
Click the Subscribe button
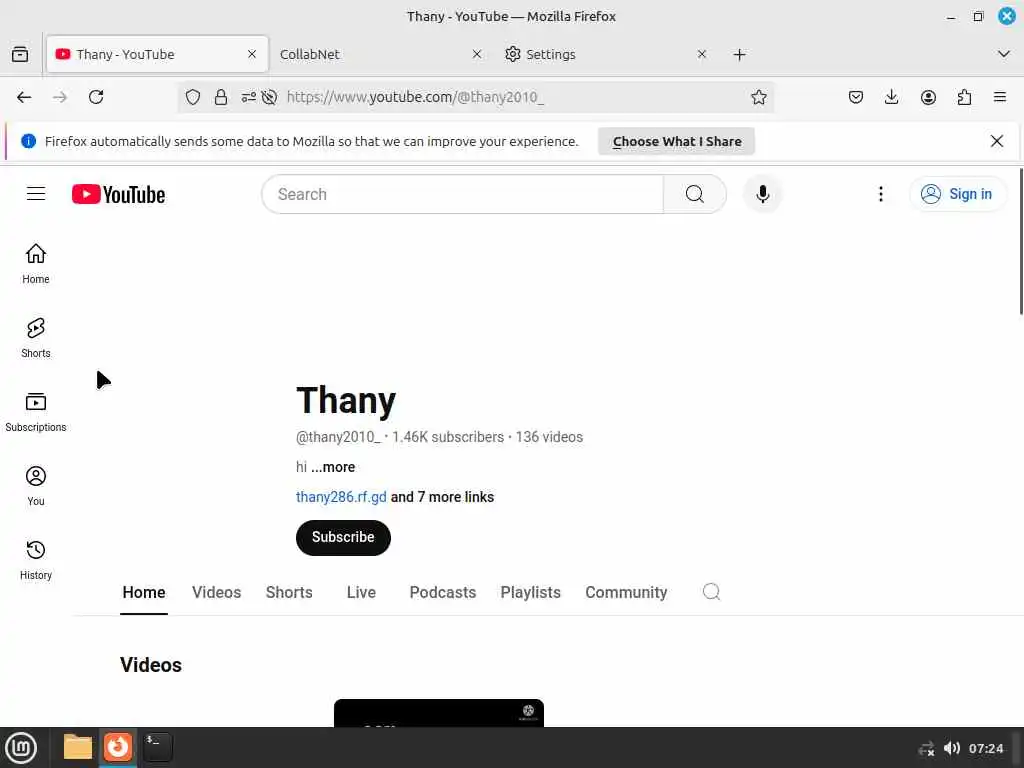343,537
